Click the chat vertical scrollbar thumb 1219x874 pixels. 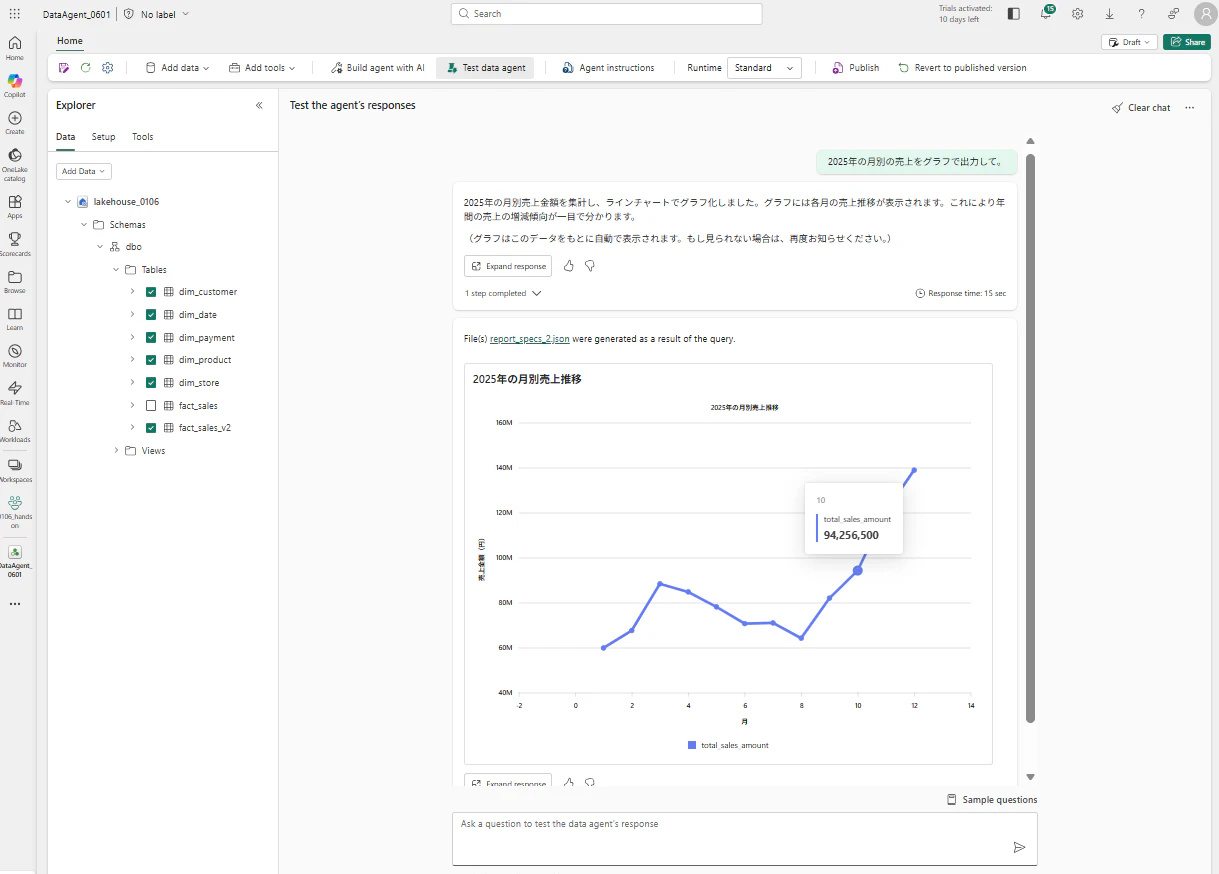1030,437
